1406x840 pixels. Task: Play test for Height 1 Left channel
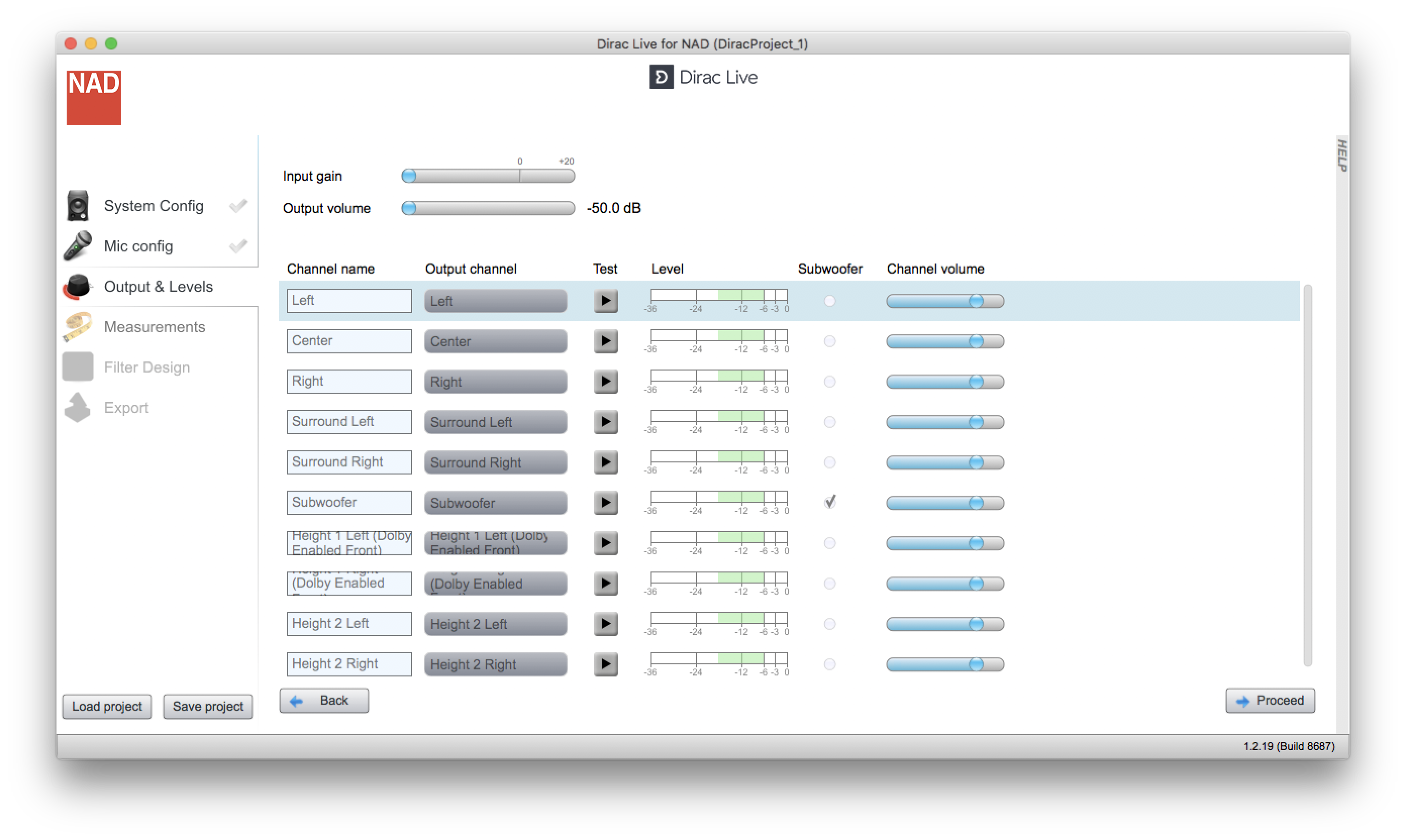coord(606,543)
